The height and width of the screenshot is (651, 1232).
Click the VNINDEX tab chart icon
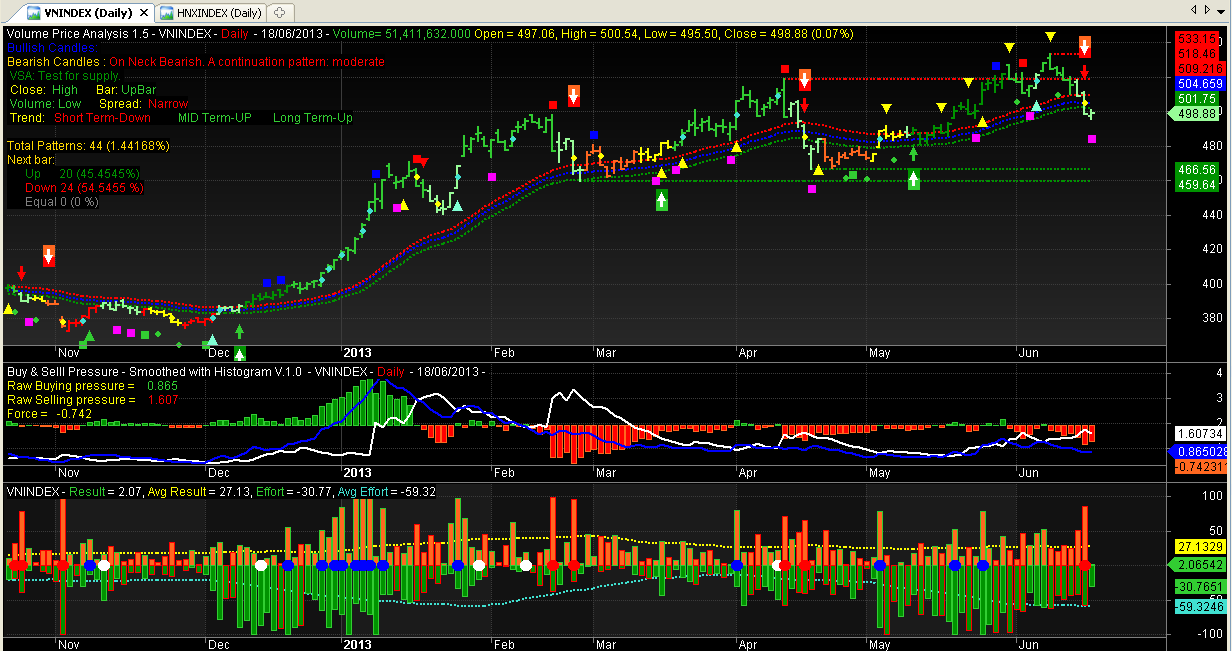(x=33, y=13)
